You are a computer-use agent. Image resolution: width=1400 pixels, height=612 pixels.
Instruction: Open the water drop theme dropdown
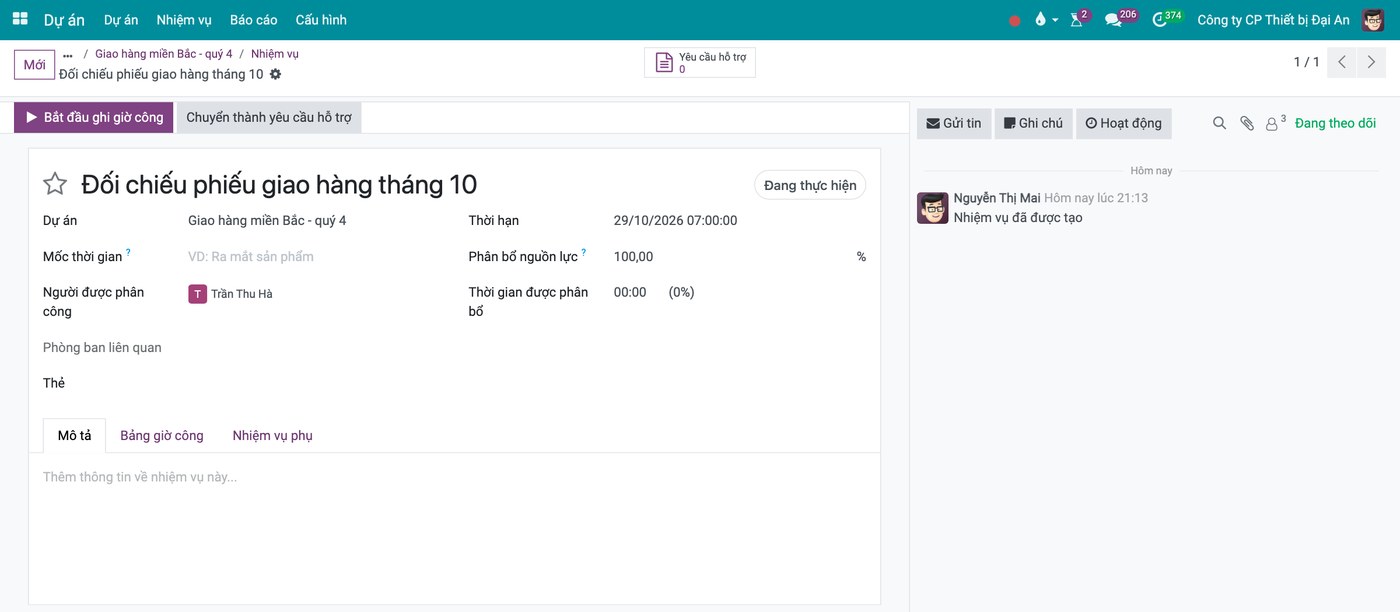(1046, 19)
